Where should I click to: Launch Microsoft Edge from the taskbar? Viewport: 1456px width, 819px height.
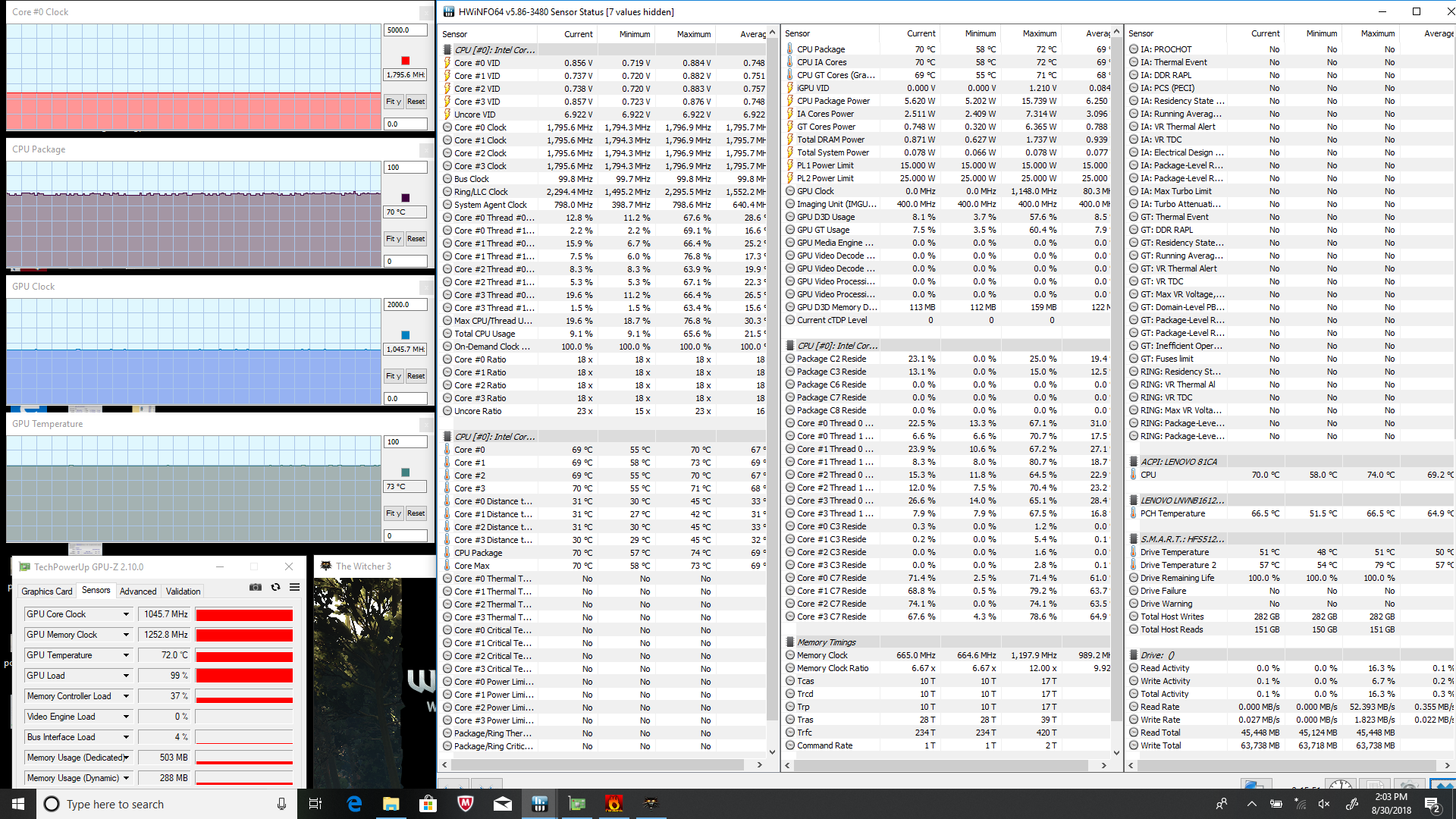click(354, 804)
